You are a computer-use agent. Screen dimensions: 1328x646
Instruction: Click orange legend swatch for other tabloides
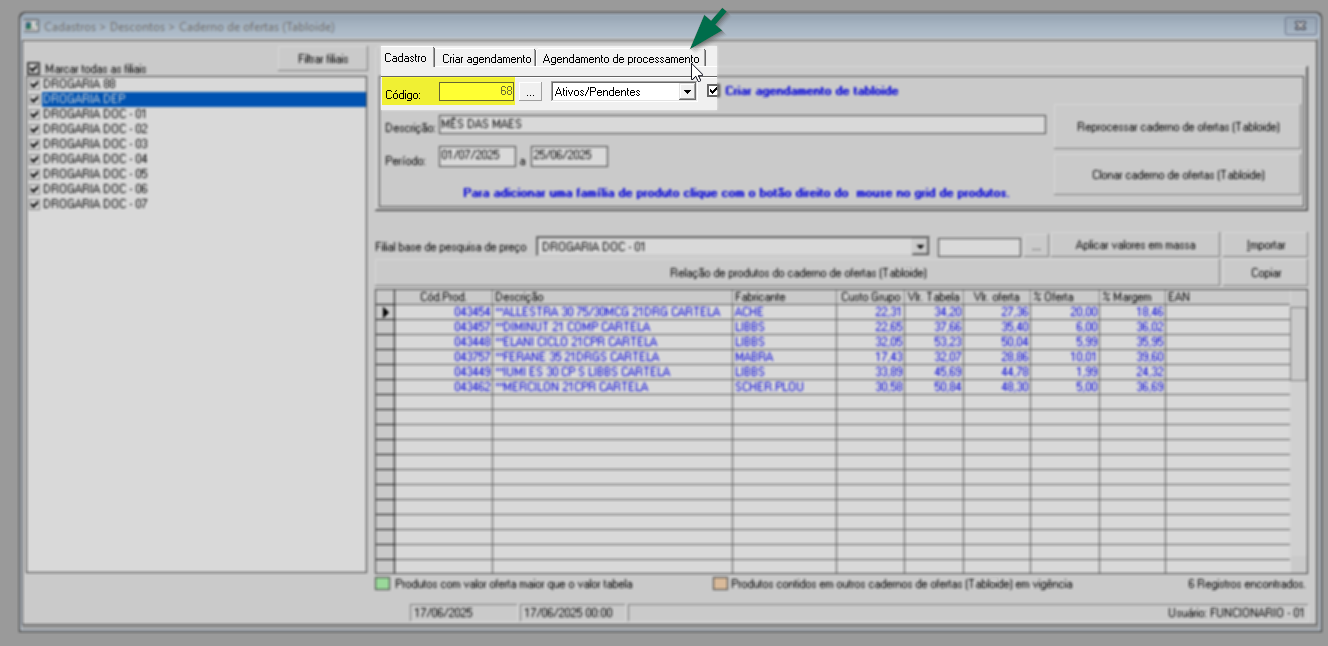tap(720, 583)
